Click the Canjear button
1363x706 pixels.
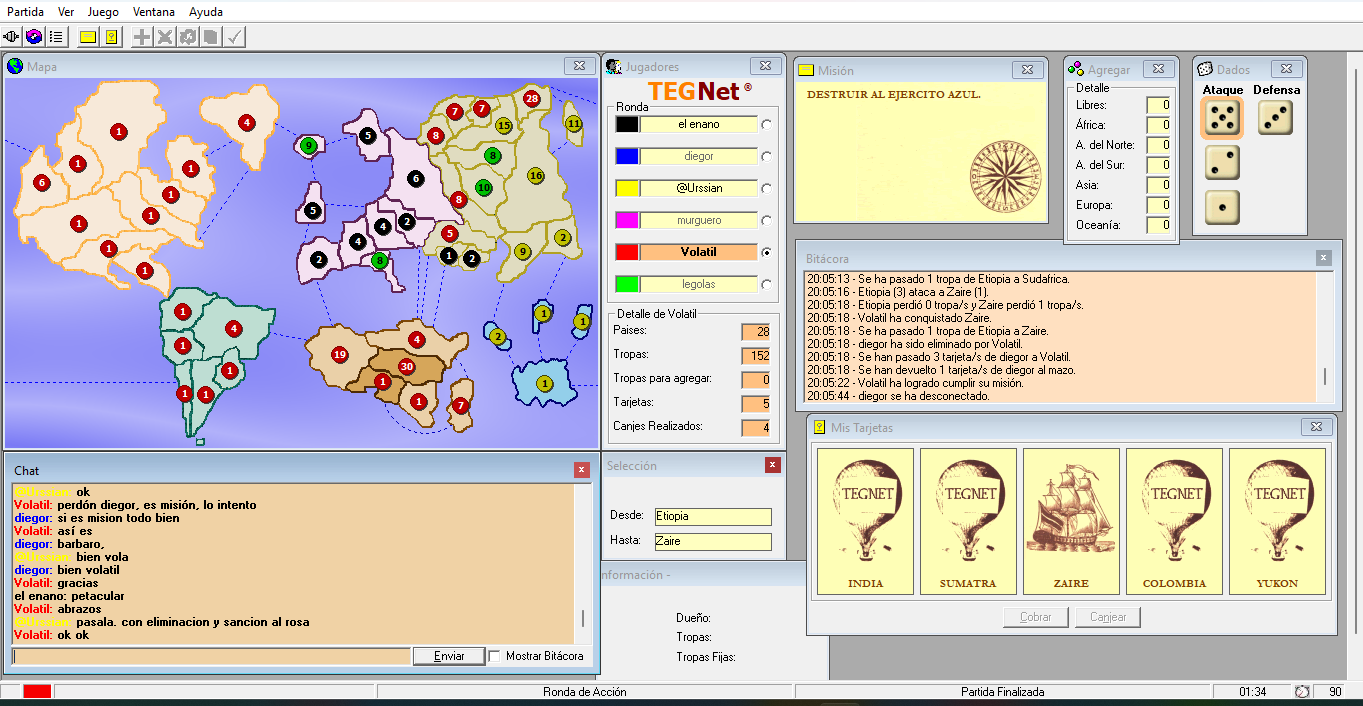pos(1108,617)
